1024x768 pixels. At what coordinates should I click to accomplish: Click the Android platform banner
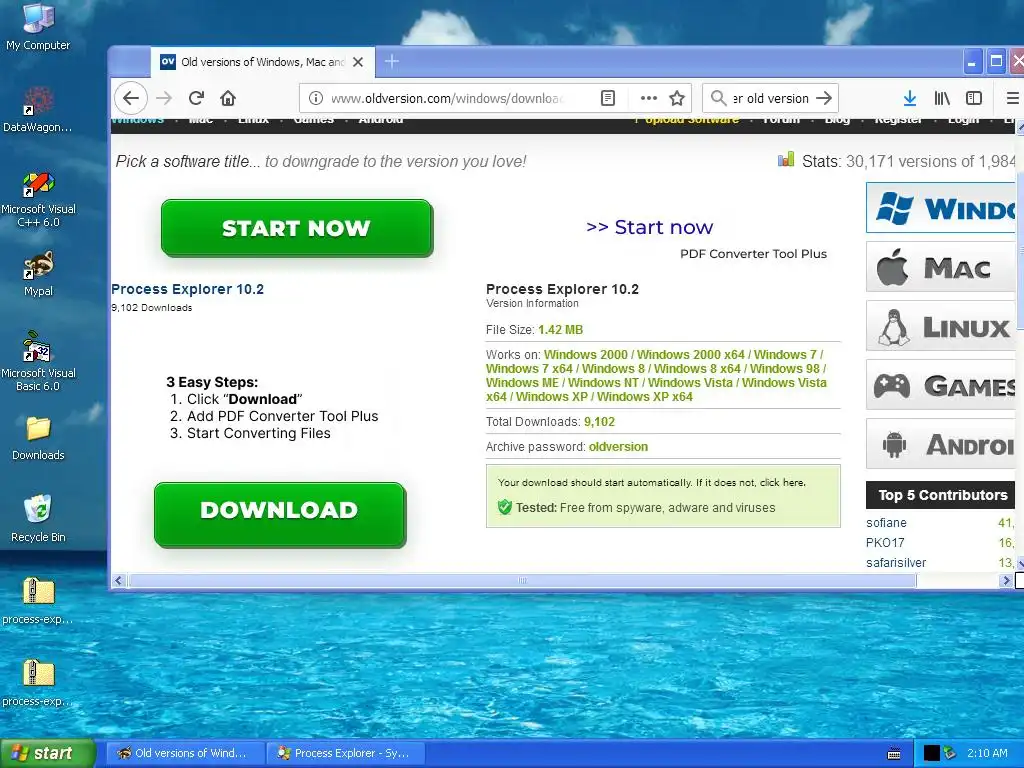click(x=940, y=444)
